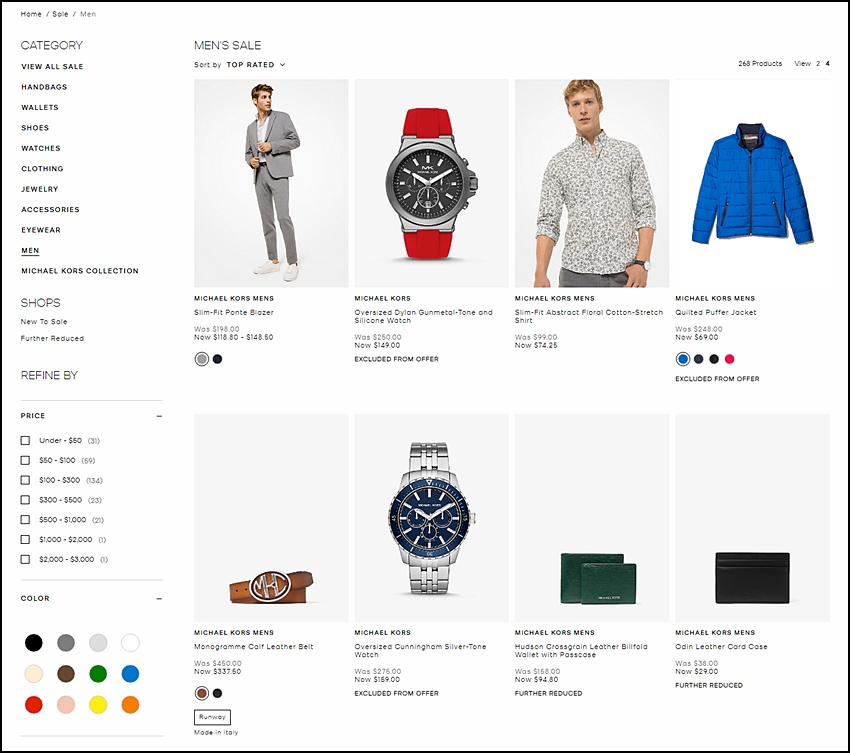Switch to 2-column product view

click(818, 63)
